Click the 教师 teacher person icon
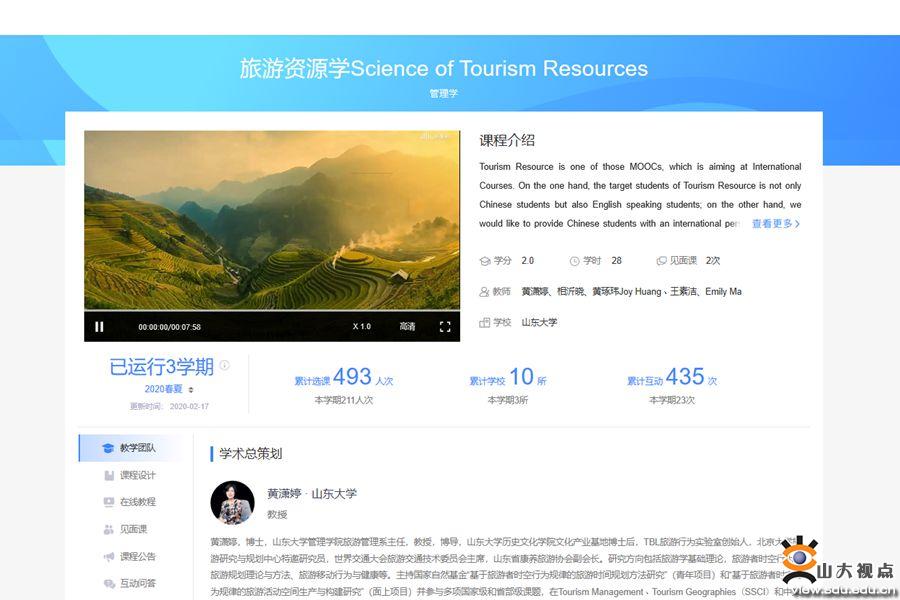The image size is (900, 600). tap(485, 292)
